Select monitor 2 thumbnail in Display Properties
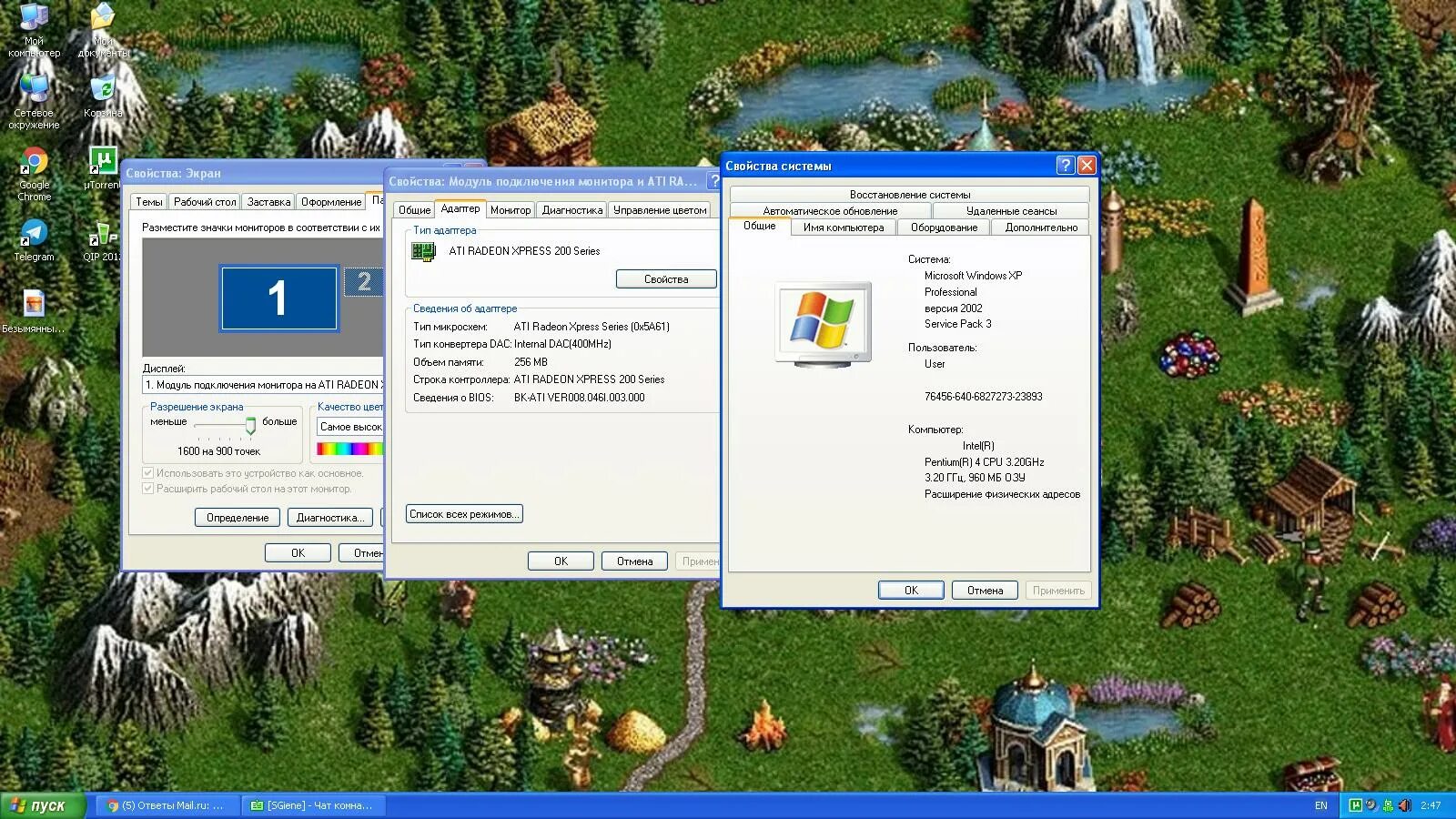 (364, 281)
